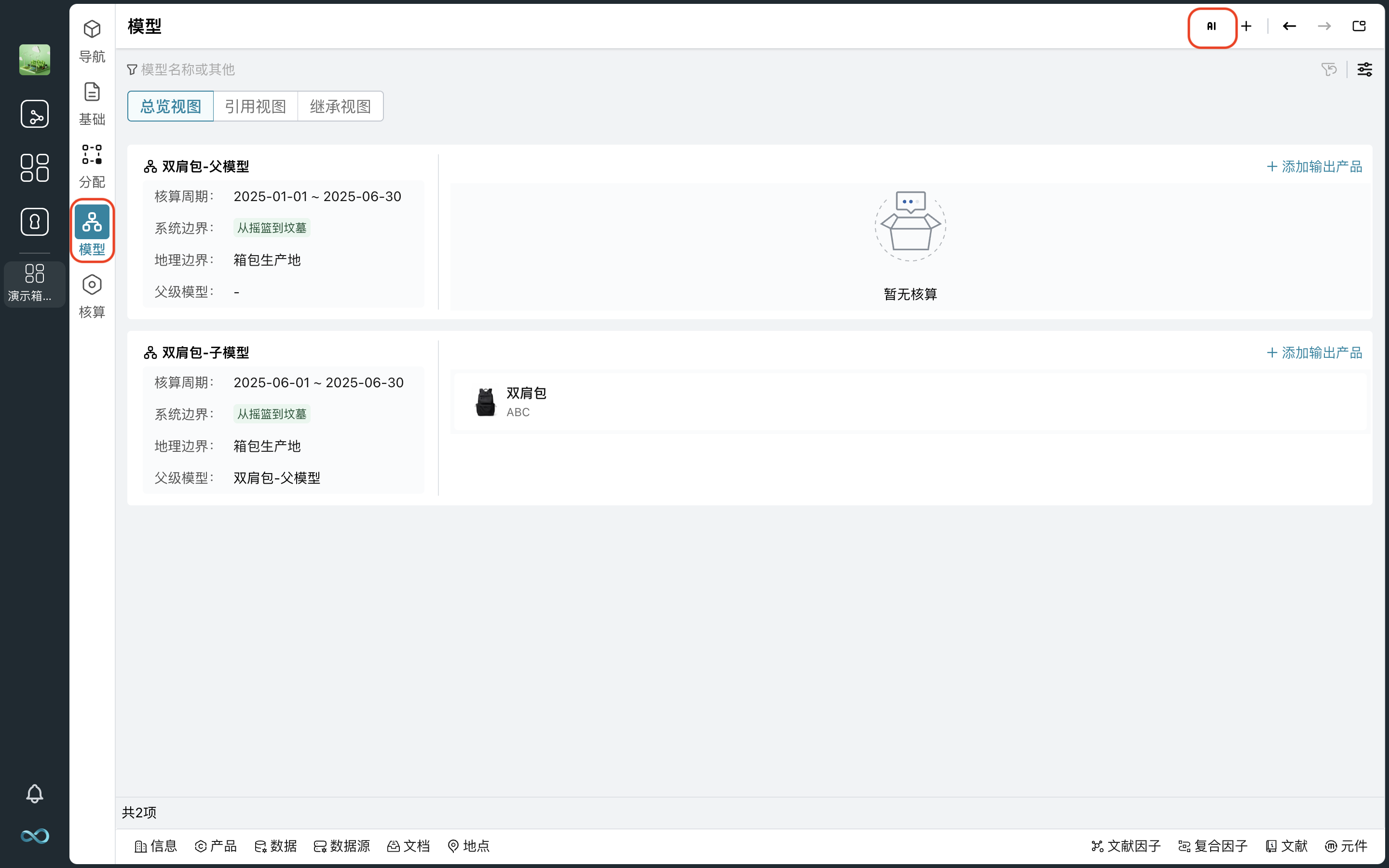1389x868 pixels.
Task: Open notifications bell icon
Action: point(34,793)
